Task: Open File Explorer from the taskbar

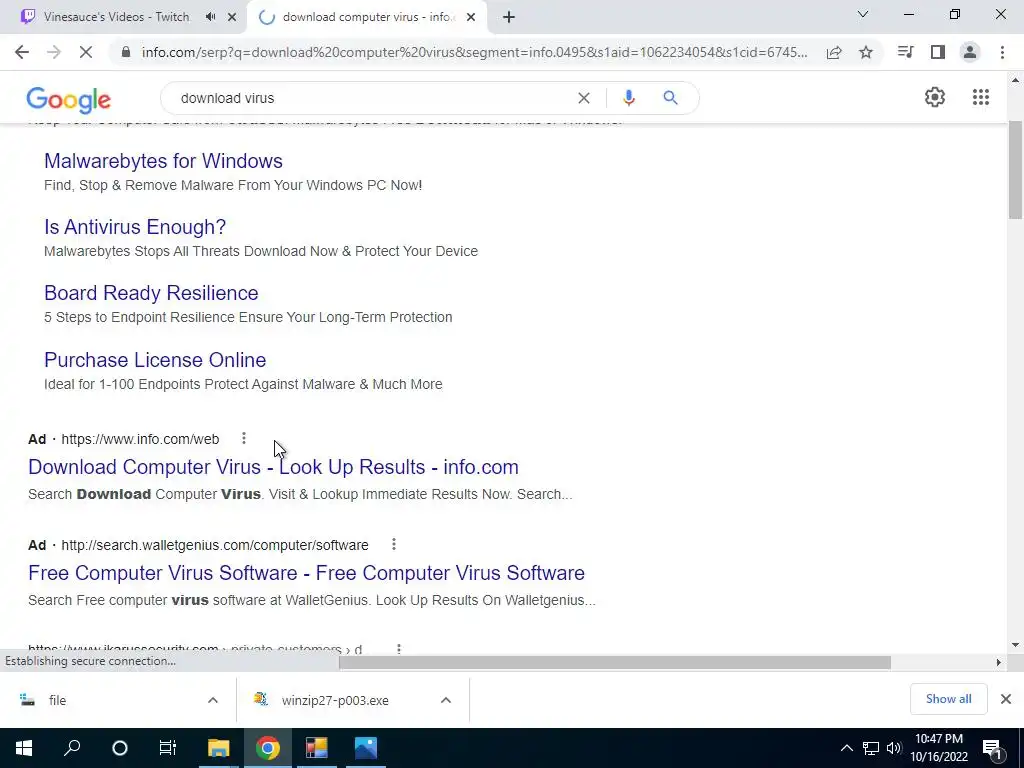Action: tap(218, 748)
